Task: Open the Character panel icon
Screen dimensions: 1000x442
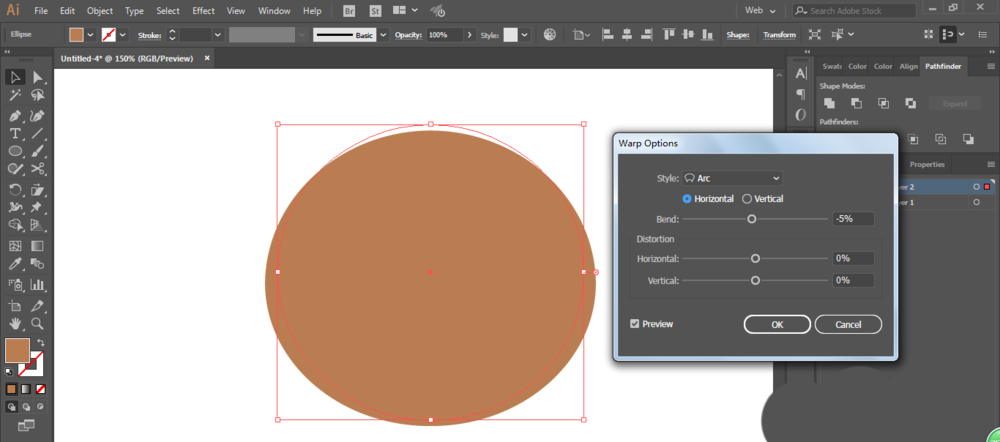Action: click(801, 74)
